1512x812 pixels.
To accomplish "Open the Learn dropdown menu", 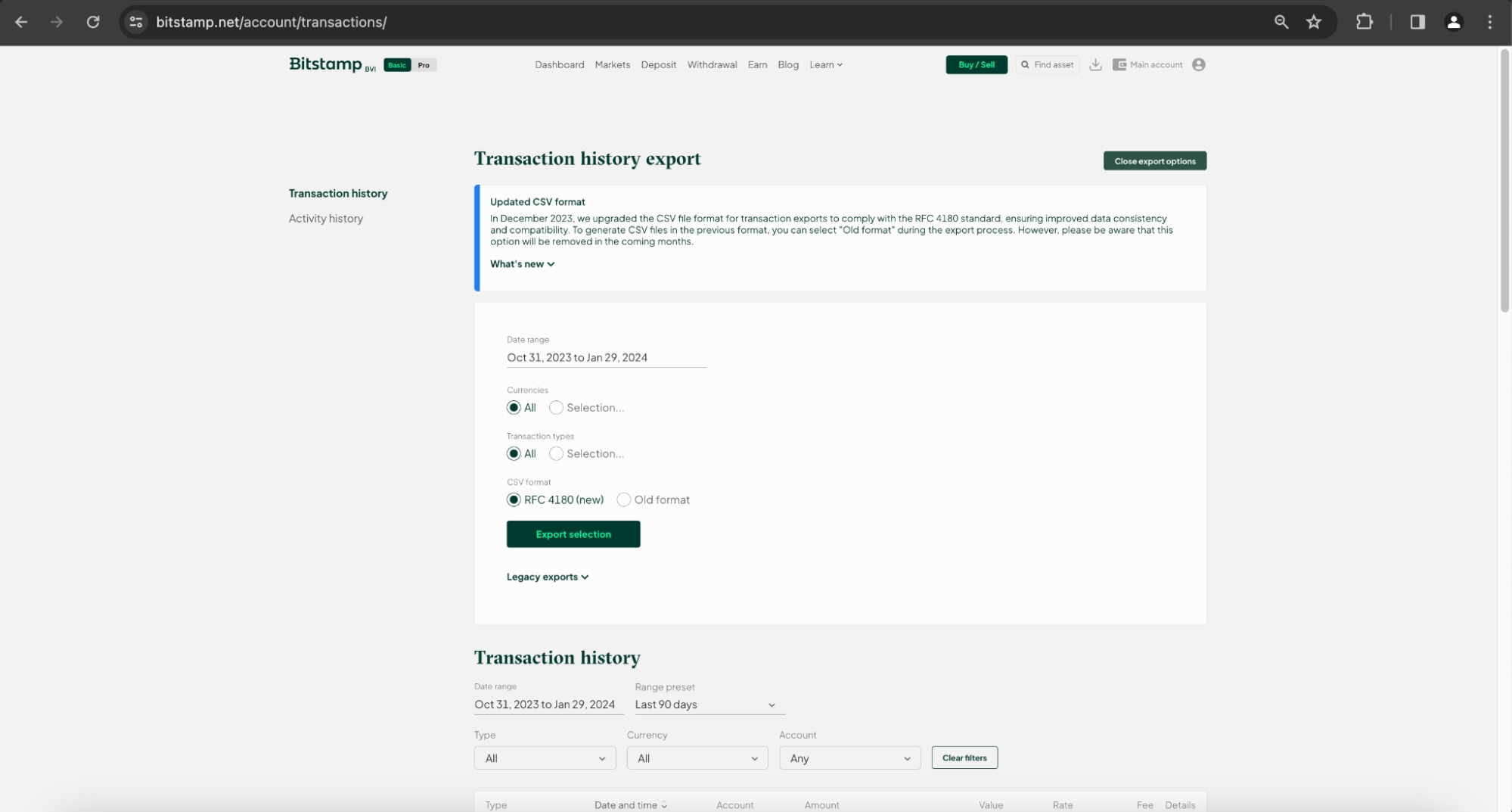I will 825,64.
